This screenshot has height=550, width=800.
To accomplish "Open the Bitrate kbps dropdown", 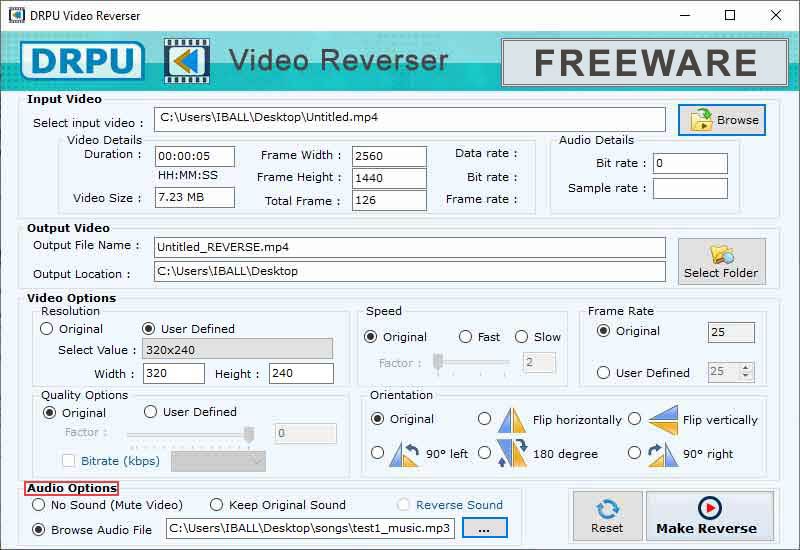I will [218, 461].
